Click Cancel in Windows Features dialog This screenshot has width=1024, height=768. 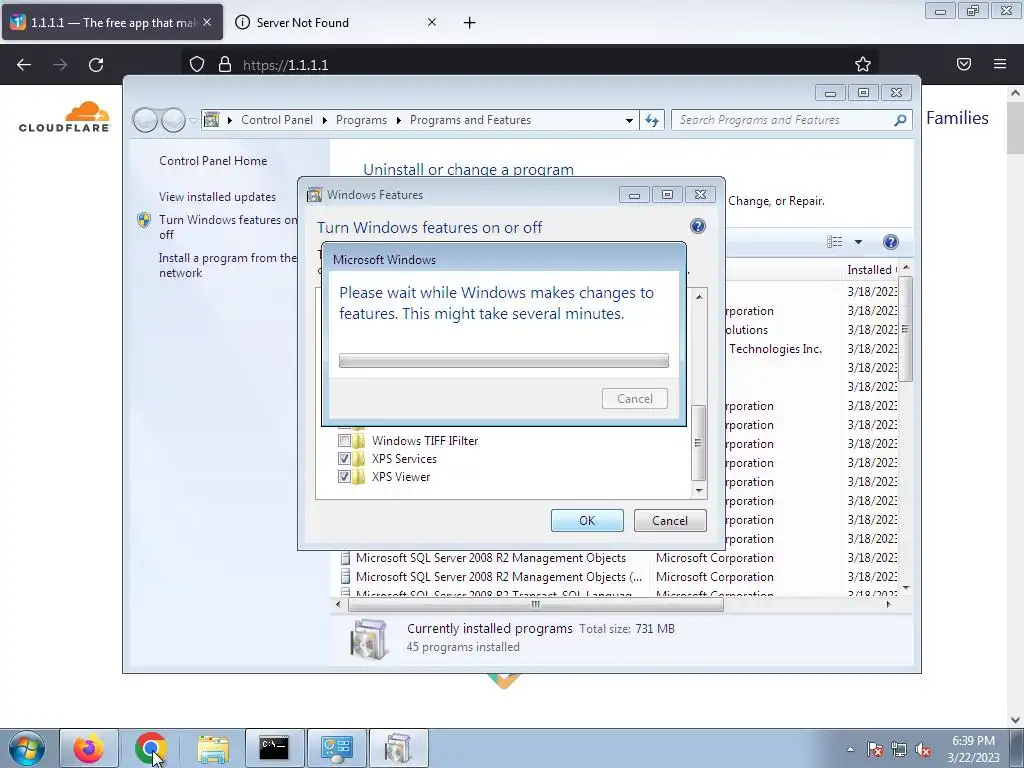[x=670, y=520]
